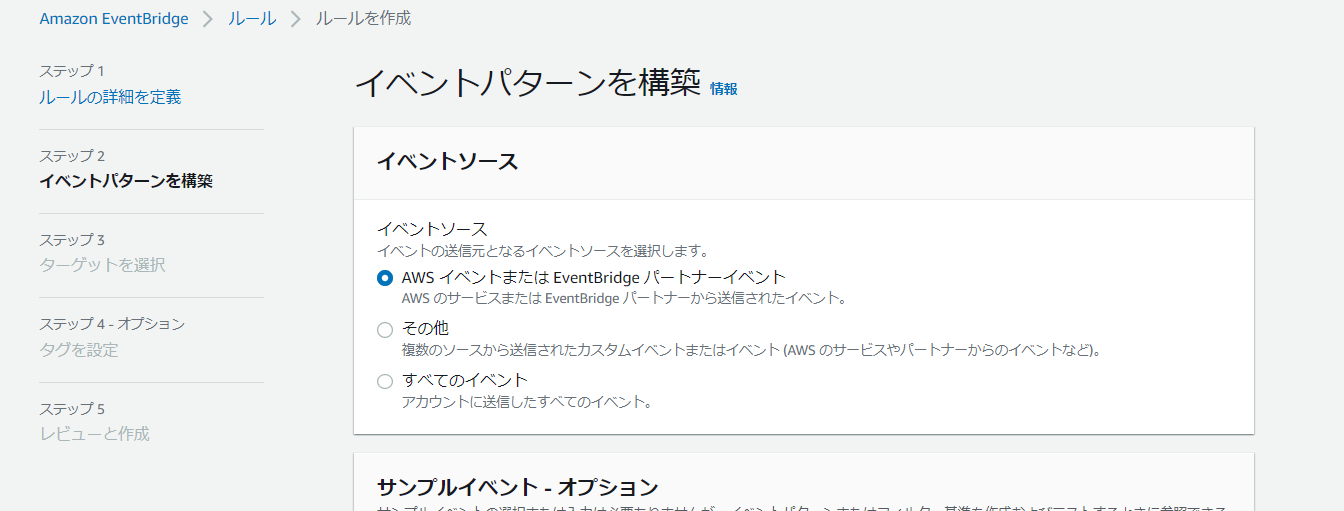Open the 情報 info link beside heading

click(x=724, y=89)
